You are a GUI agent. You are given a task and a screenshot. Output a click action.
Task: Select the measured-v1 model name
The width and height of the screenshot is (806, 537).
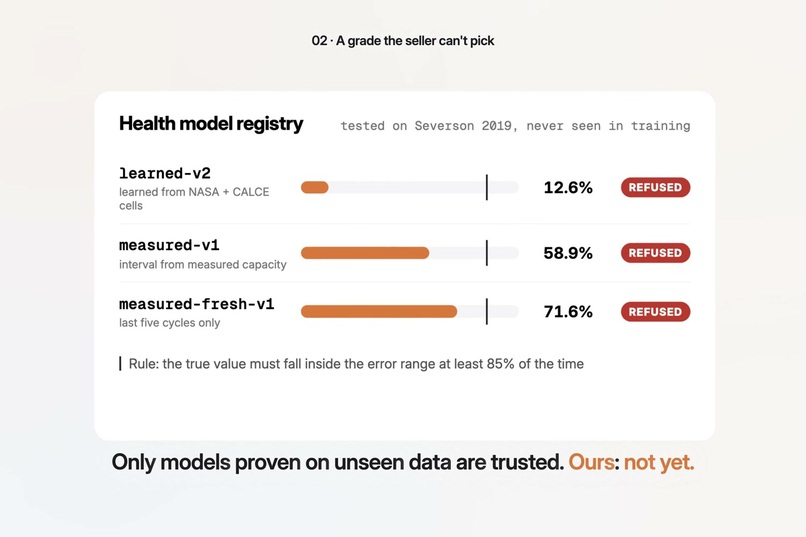click(169, 245)
